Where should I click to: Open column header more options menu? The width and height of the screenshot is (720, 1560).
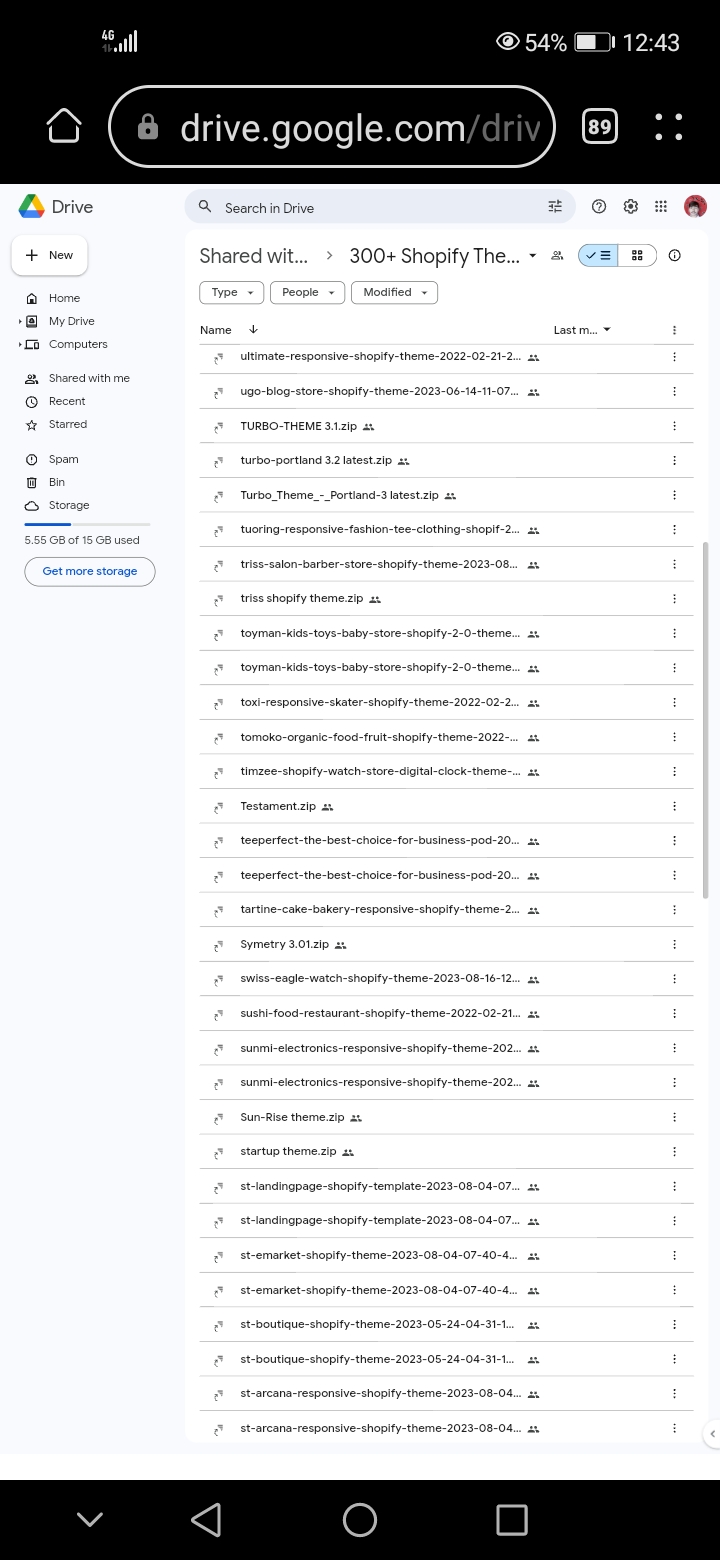[x=674, y=330]
